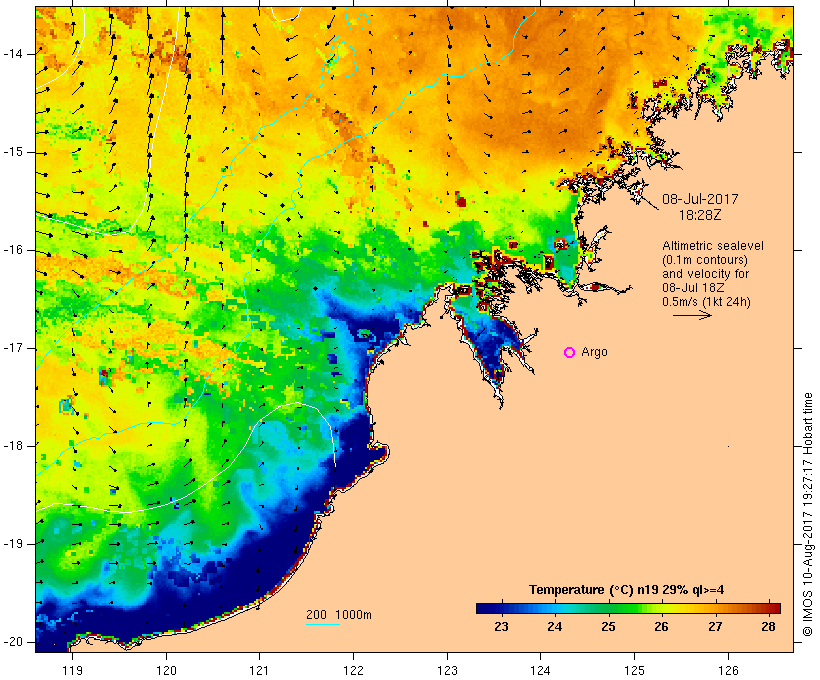
Task: Click longitude axis label '125'
Action: tap(634, 670)
